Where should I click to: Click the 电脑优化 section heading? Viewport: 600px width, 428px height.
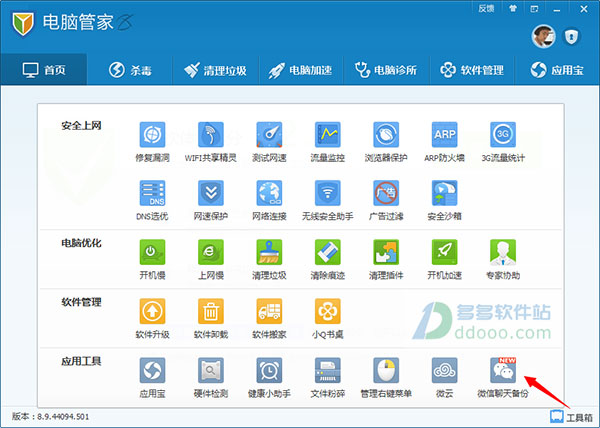point(81,243)
